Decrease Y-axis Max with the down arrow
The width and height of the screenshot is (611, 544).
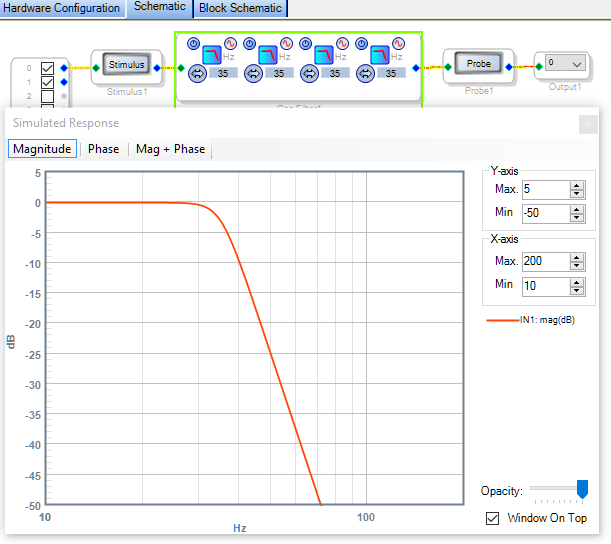(577, 194)
